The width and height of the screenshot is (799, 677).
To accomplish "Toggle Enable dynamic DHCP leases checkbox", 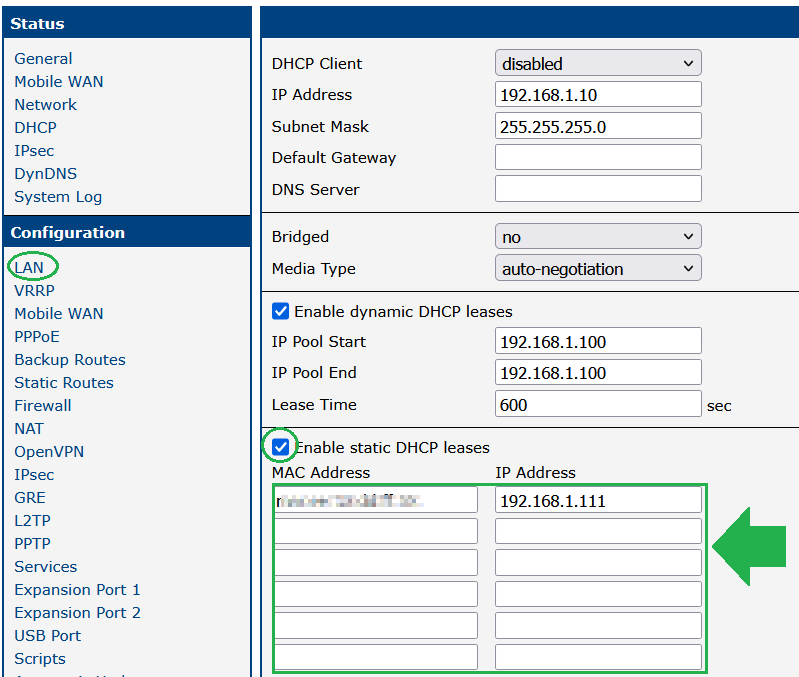I will (281, 311).
